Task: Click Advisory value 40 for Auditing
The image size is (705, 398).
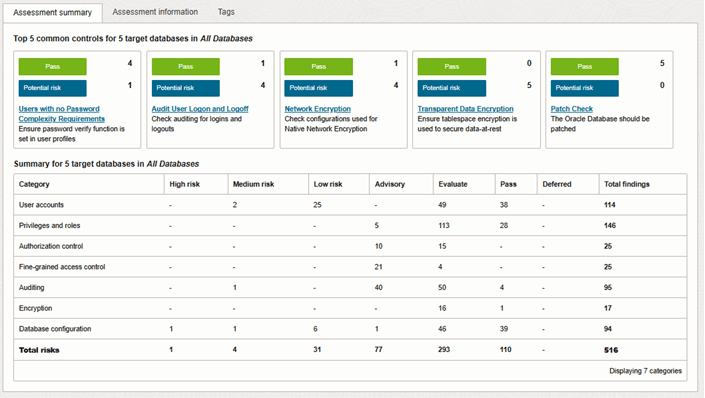Action: (379, 287)
